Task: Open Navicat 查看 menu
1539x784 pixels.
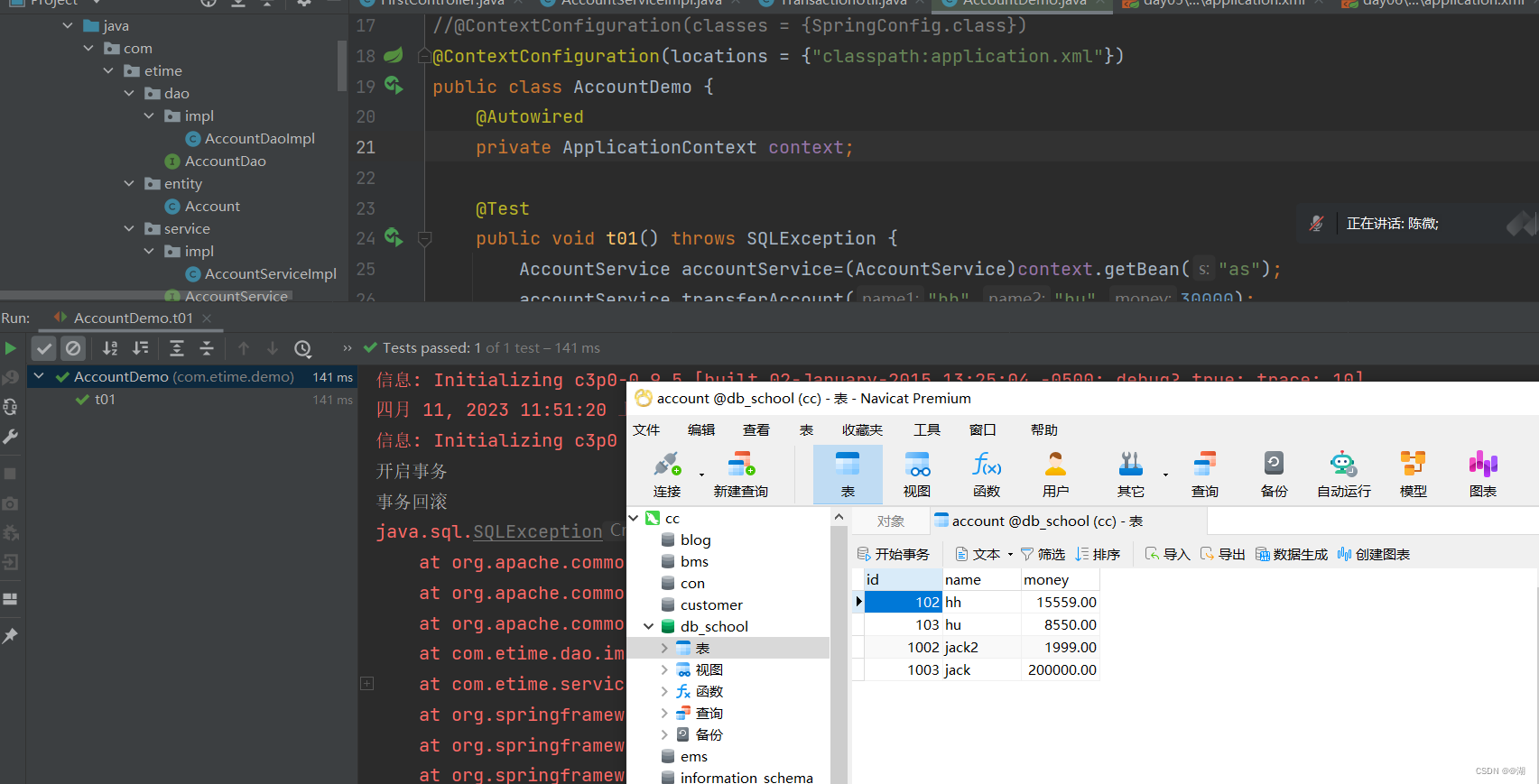Action: (x=756, y=429)
